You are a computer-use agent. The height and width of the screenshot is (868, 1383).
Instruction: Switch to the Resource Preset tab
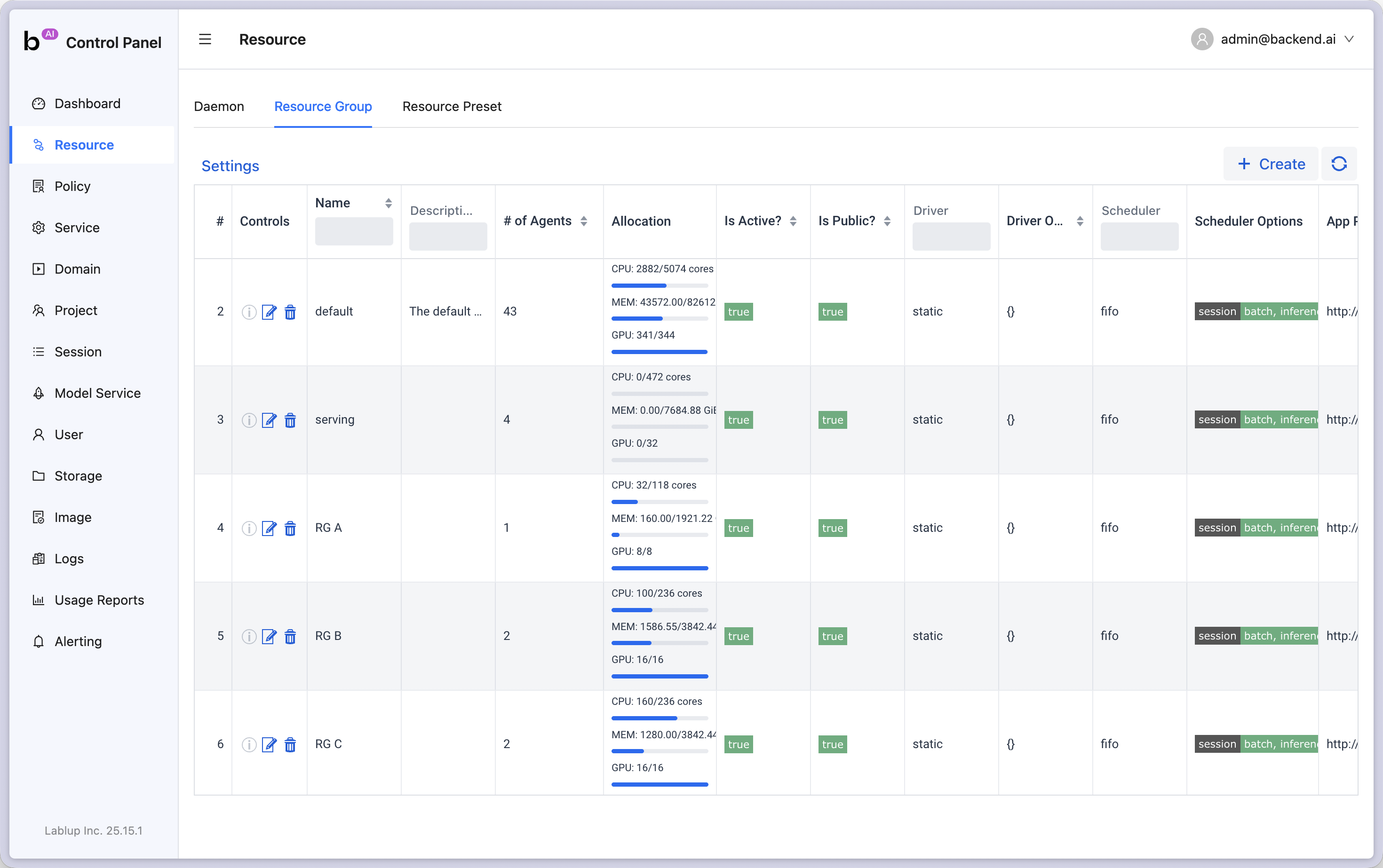click(452, 106)
